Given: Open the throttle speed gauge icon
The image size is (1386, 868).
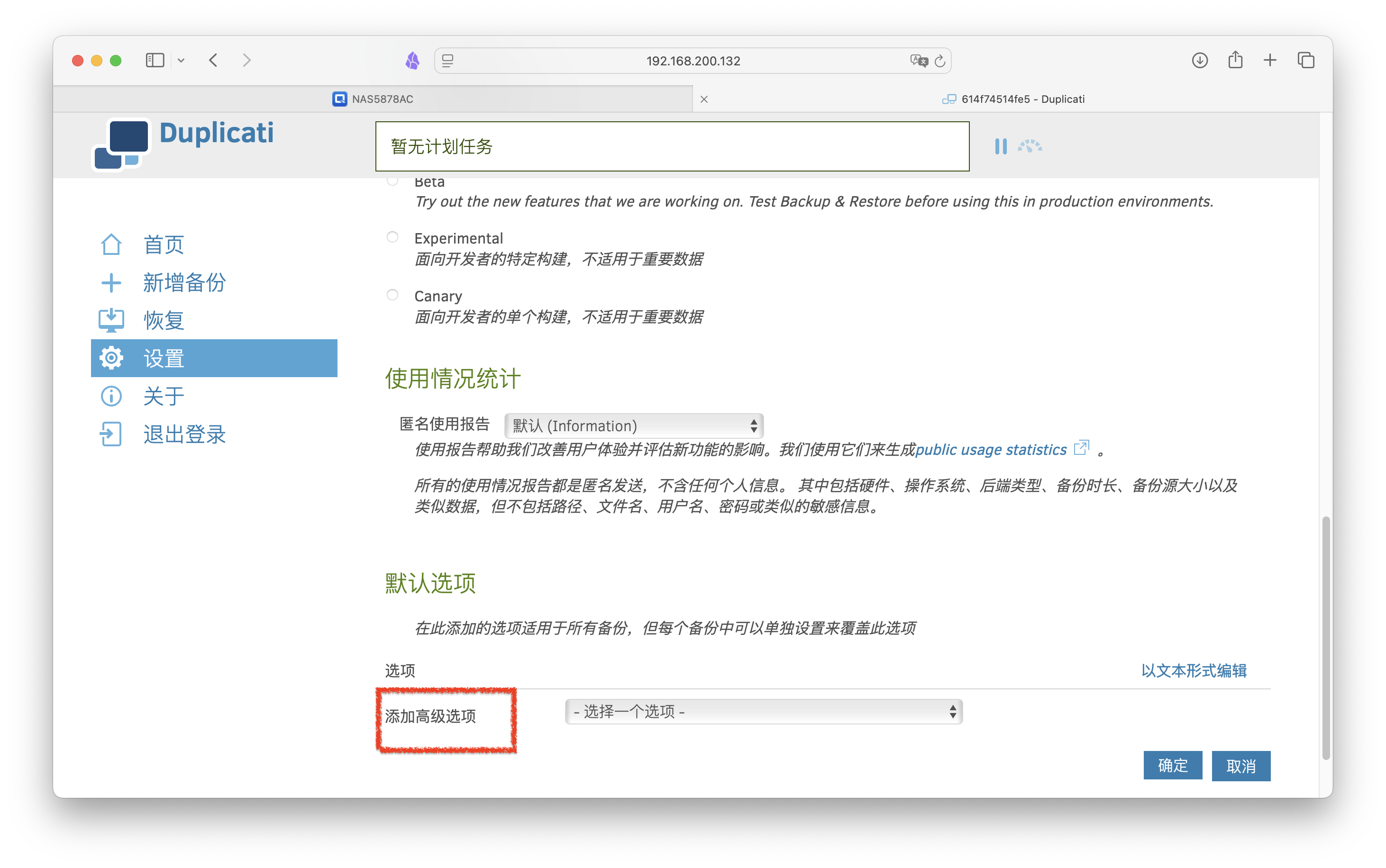Looking at the screenshot, I should click(x=1030, y=146).
